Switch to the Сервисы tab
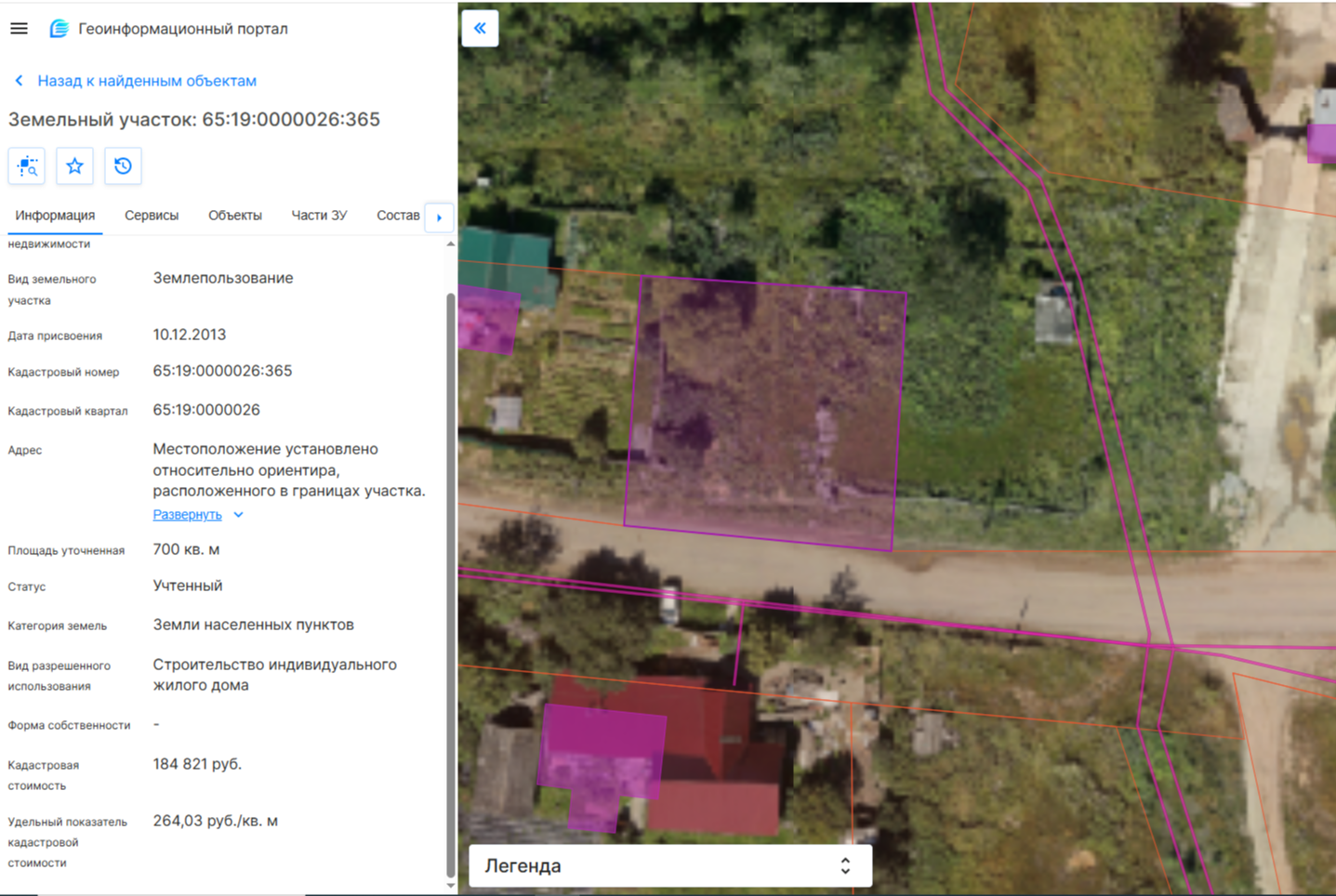Image resolution: width=1336 pixels, height=896 pixels. [152, 216]
